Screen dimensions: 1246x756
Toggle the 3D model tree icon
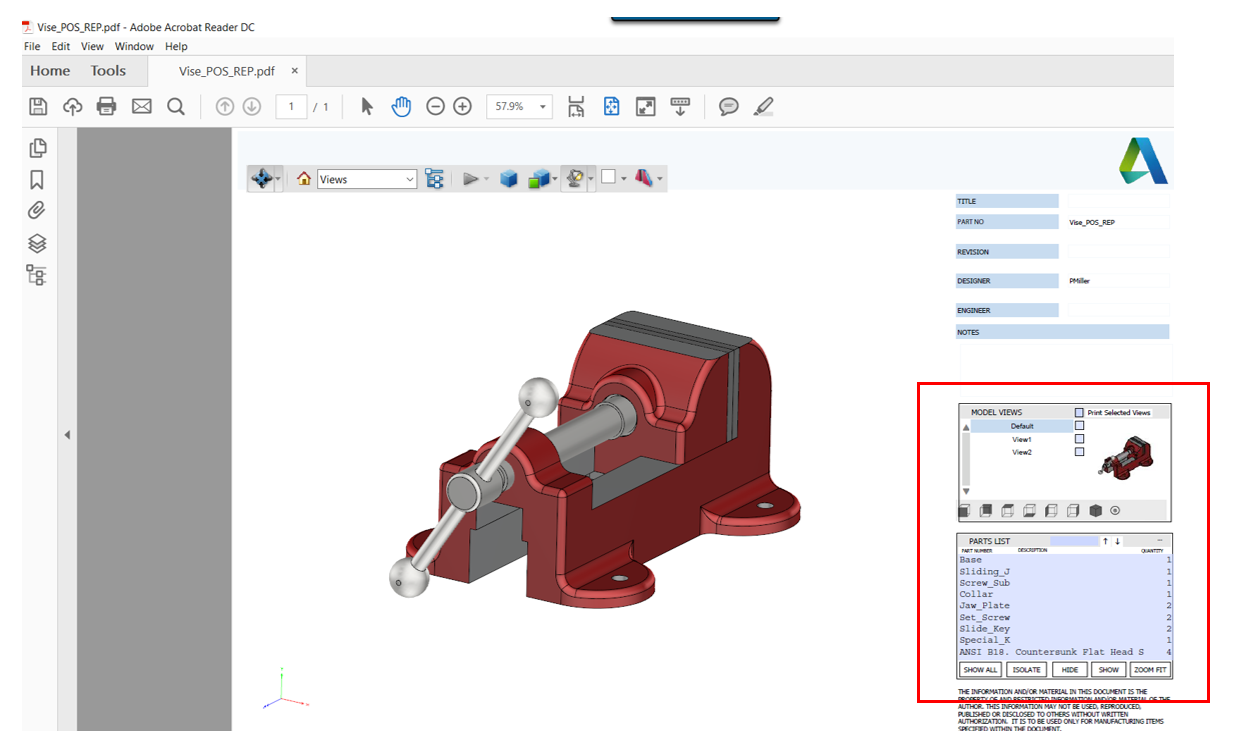point(434,178)
